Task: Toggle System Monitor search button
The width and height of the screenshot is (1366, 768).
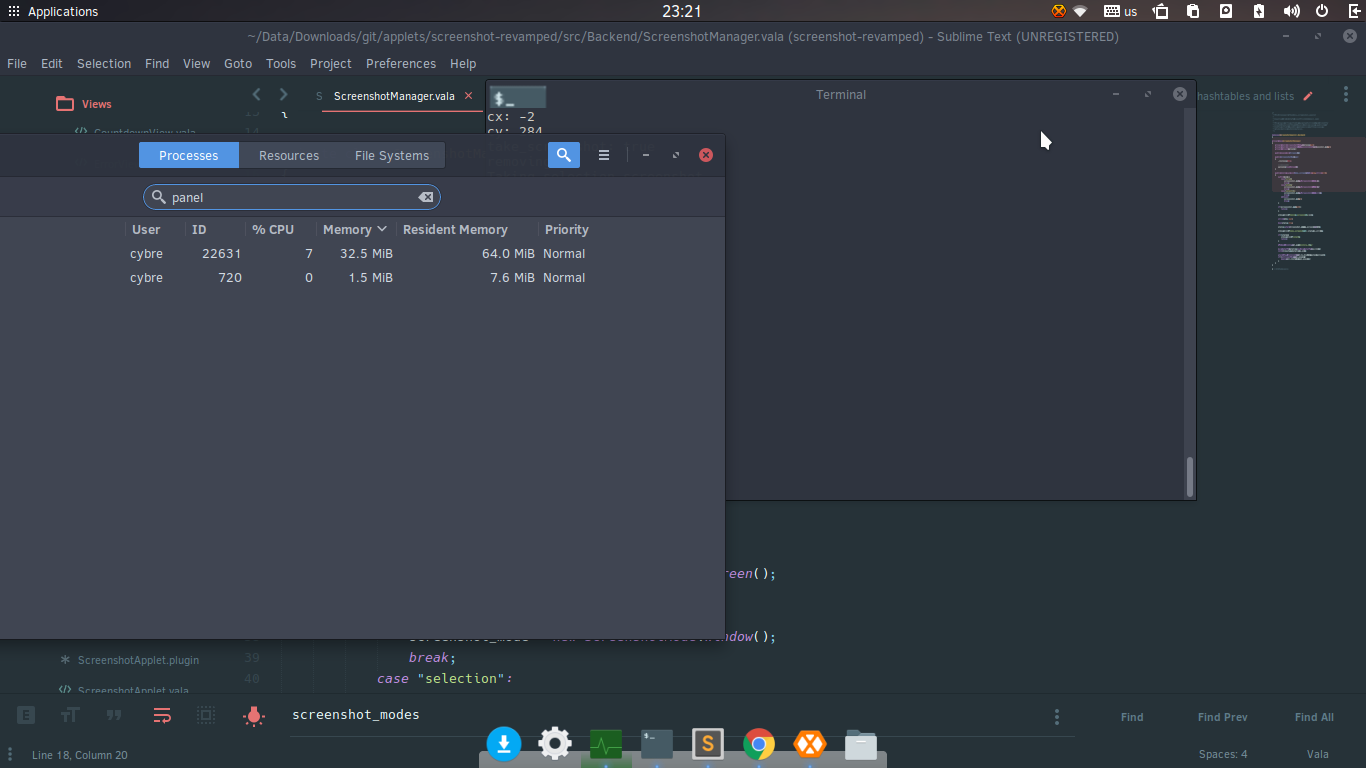Action: (564, 155)
